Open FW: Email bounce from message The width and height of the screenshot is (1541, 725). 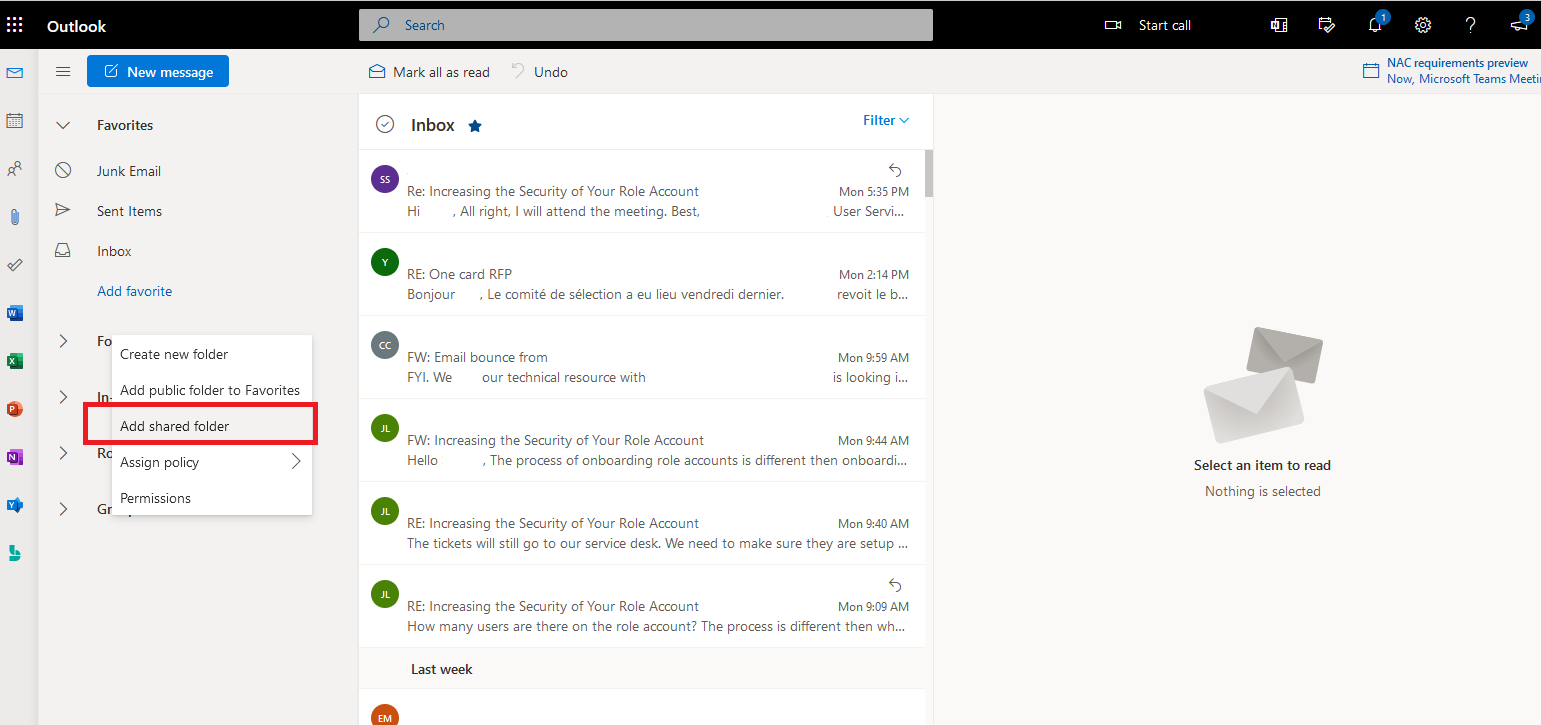[641, 357]
